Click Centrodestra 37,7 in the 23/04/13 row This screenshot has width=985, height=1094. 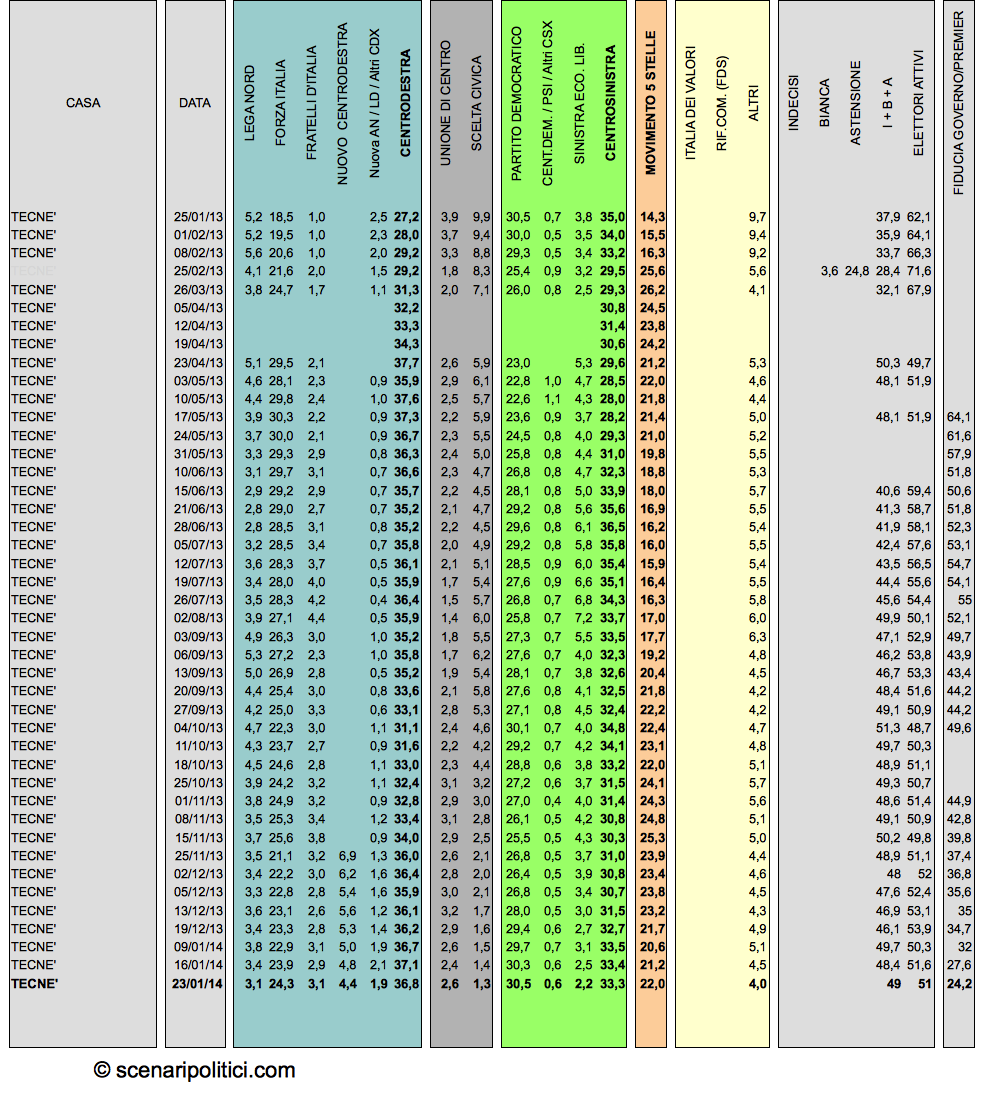[x=406, y=363]
